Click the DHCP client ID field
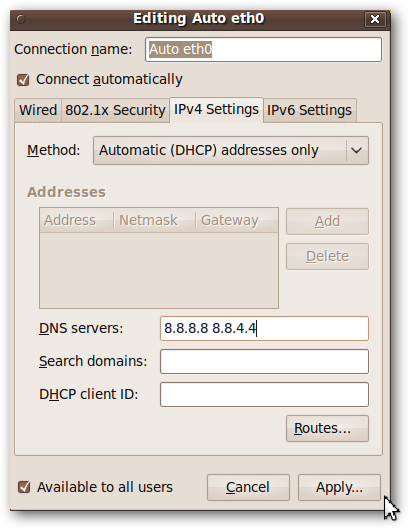This screenshot has height=529, width=409. click(264, 394)
